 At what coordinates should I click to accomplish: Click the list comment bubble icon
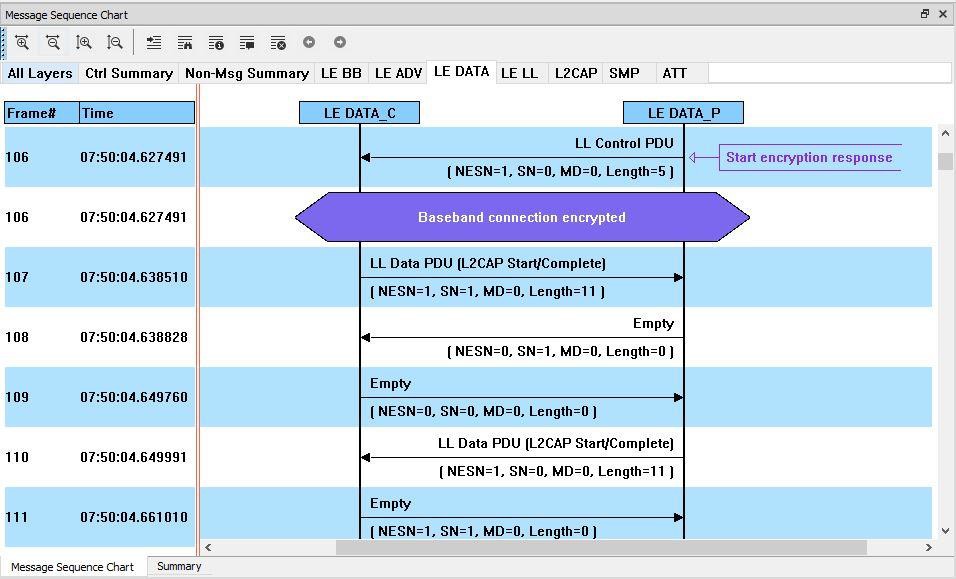[247, 42]
